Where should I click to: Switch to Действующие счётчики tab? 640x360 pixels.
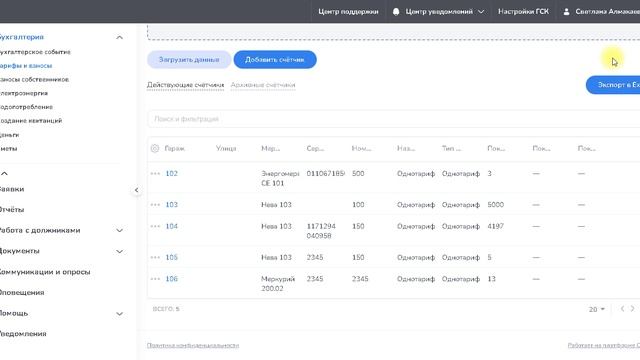185,85
